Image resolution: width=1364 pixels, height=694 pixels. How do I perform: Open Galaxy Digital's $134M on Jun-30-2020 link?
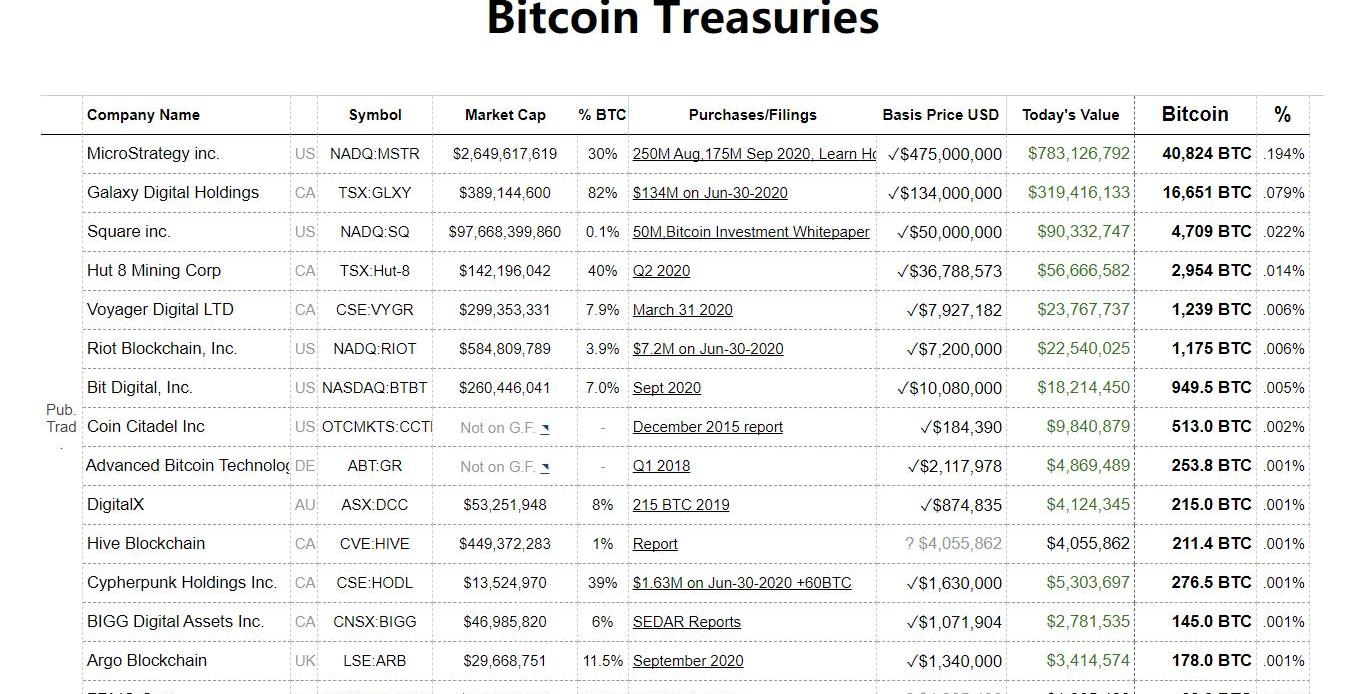[x=710, y=193]
